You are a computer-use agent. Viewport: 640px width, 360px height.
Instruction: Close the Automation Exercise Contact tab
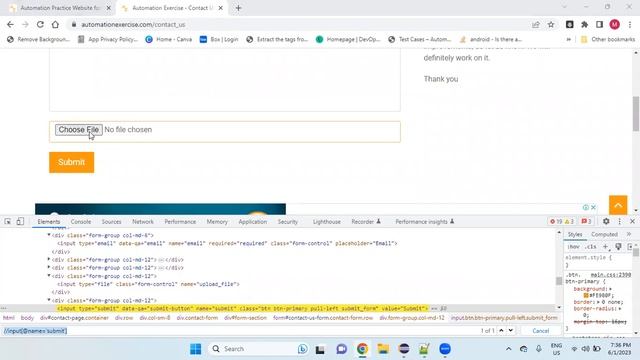point(220,8)
